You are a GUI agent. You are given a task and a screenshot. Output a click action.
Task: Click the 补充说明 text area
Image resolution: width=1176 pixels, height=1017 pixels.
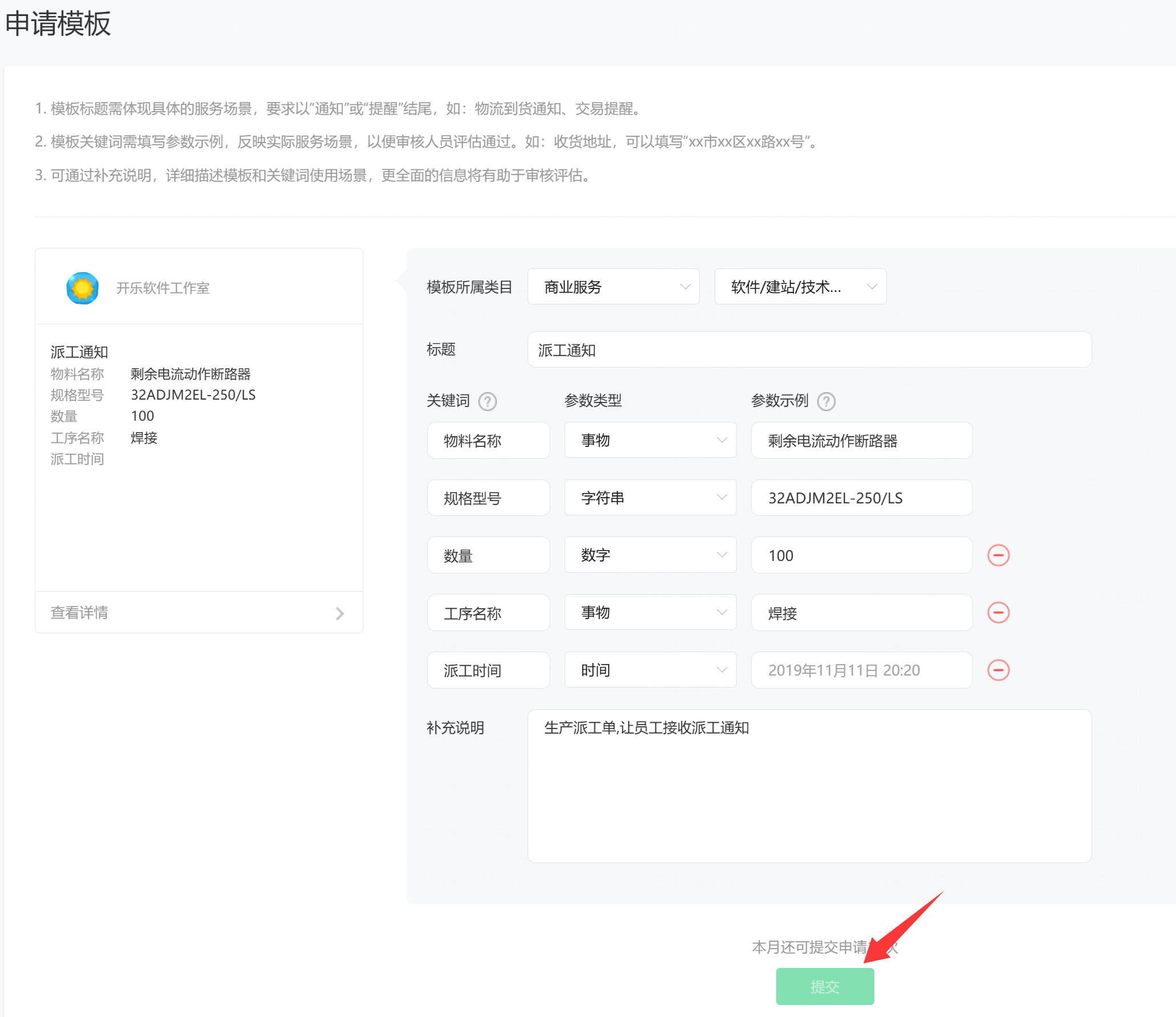pyautogui.click(x=809, y=786)
